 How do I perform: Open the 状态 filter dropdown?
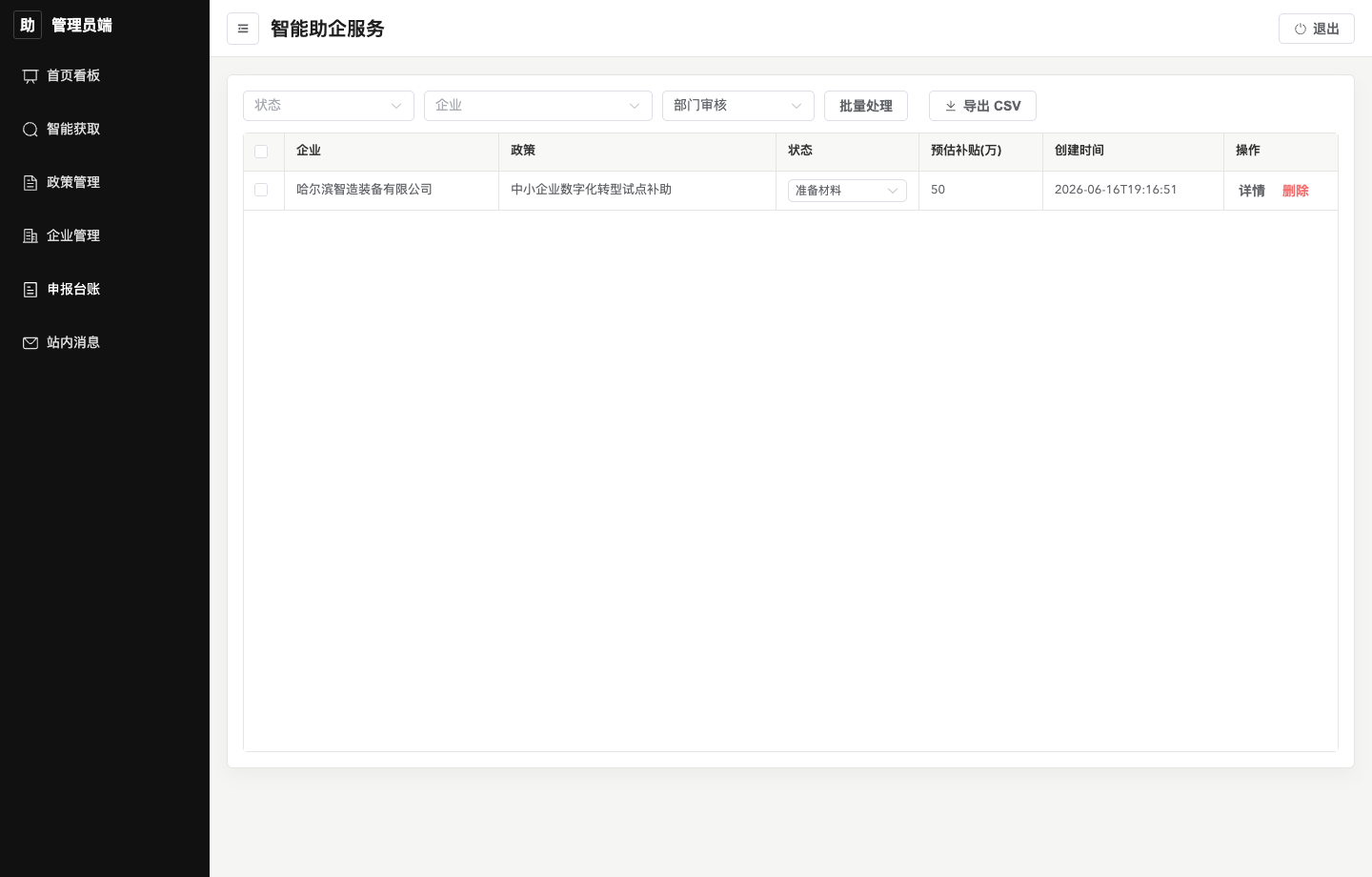click(329, 106)
